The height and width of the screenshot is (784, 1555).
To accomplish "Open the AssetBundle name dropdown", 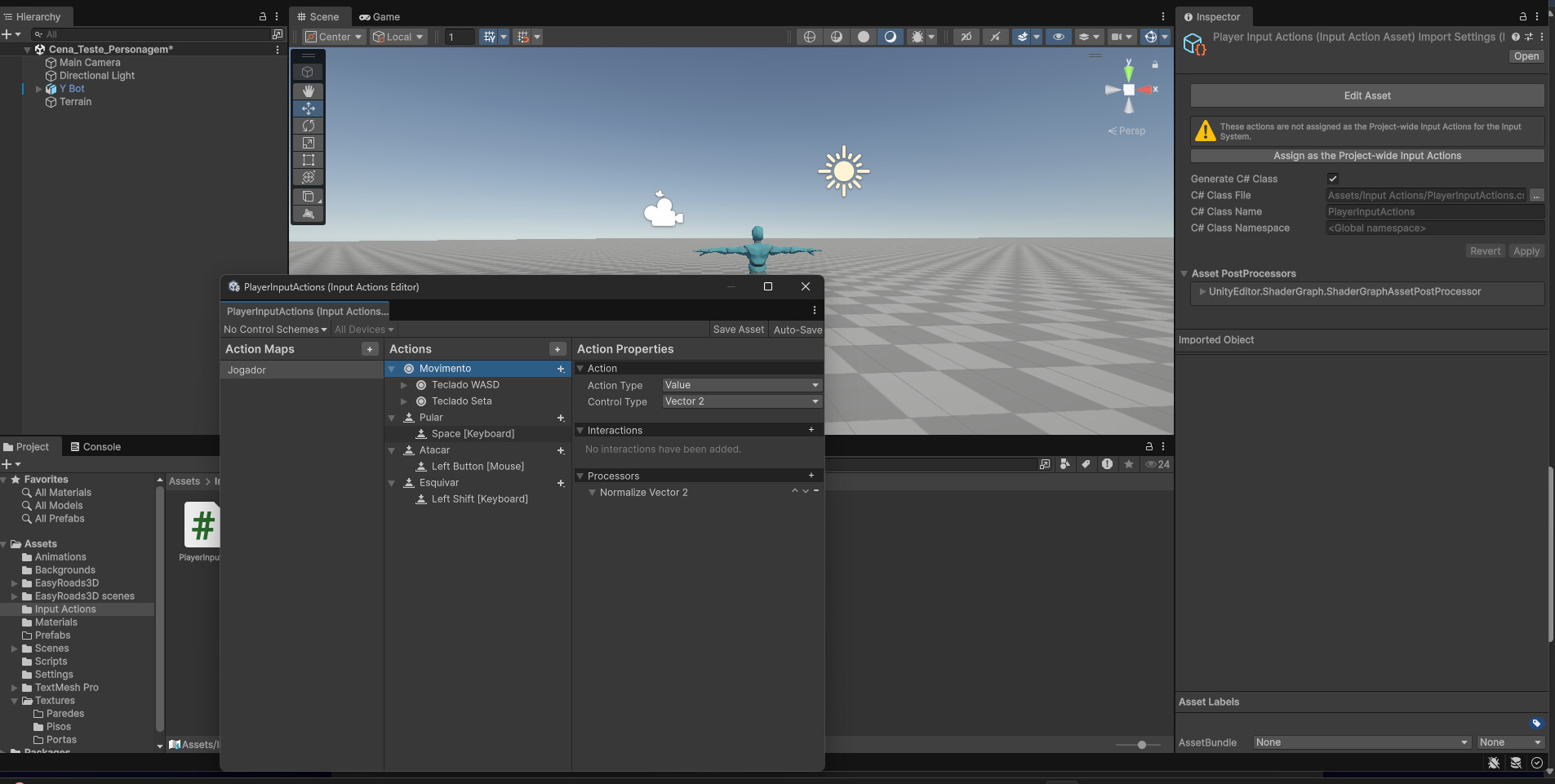I will tap(1362, 742).
